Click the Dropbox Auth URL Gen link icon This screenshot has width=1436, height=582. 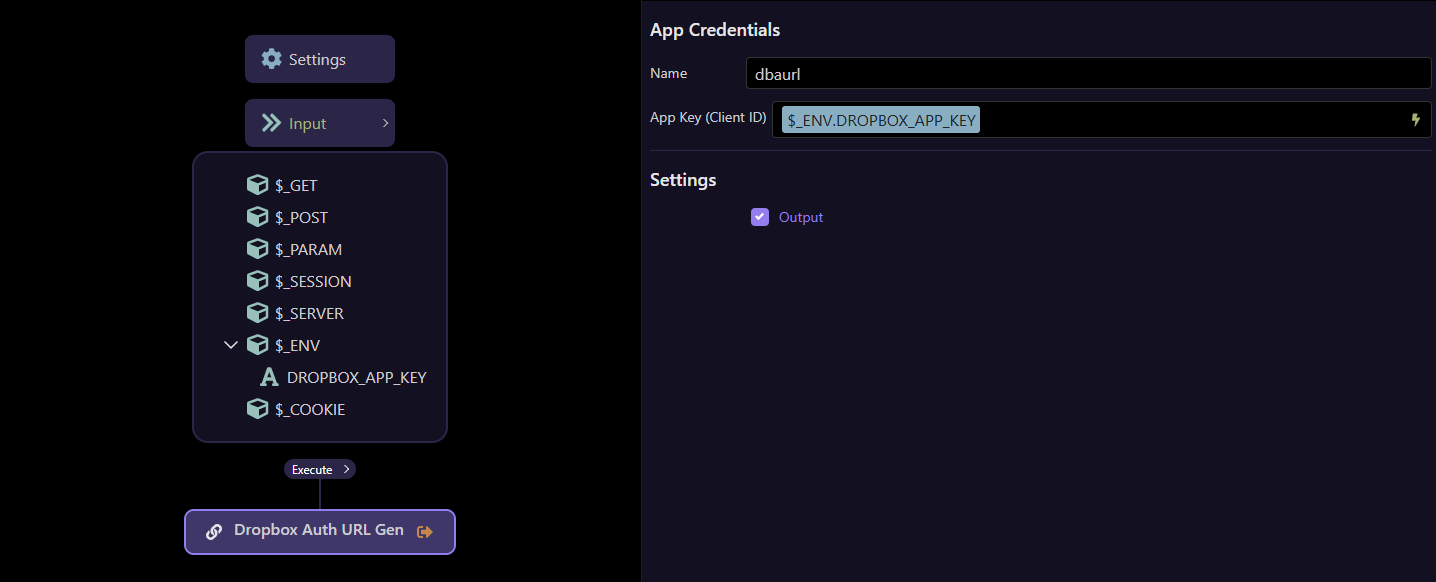coord(213,532)
